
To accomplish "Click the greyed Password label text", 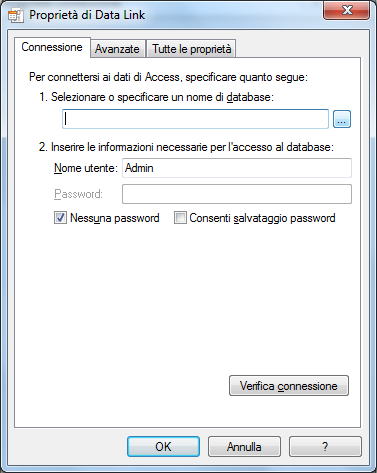I will 79,194.
